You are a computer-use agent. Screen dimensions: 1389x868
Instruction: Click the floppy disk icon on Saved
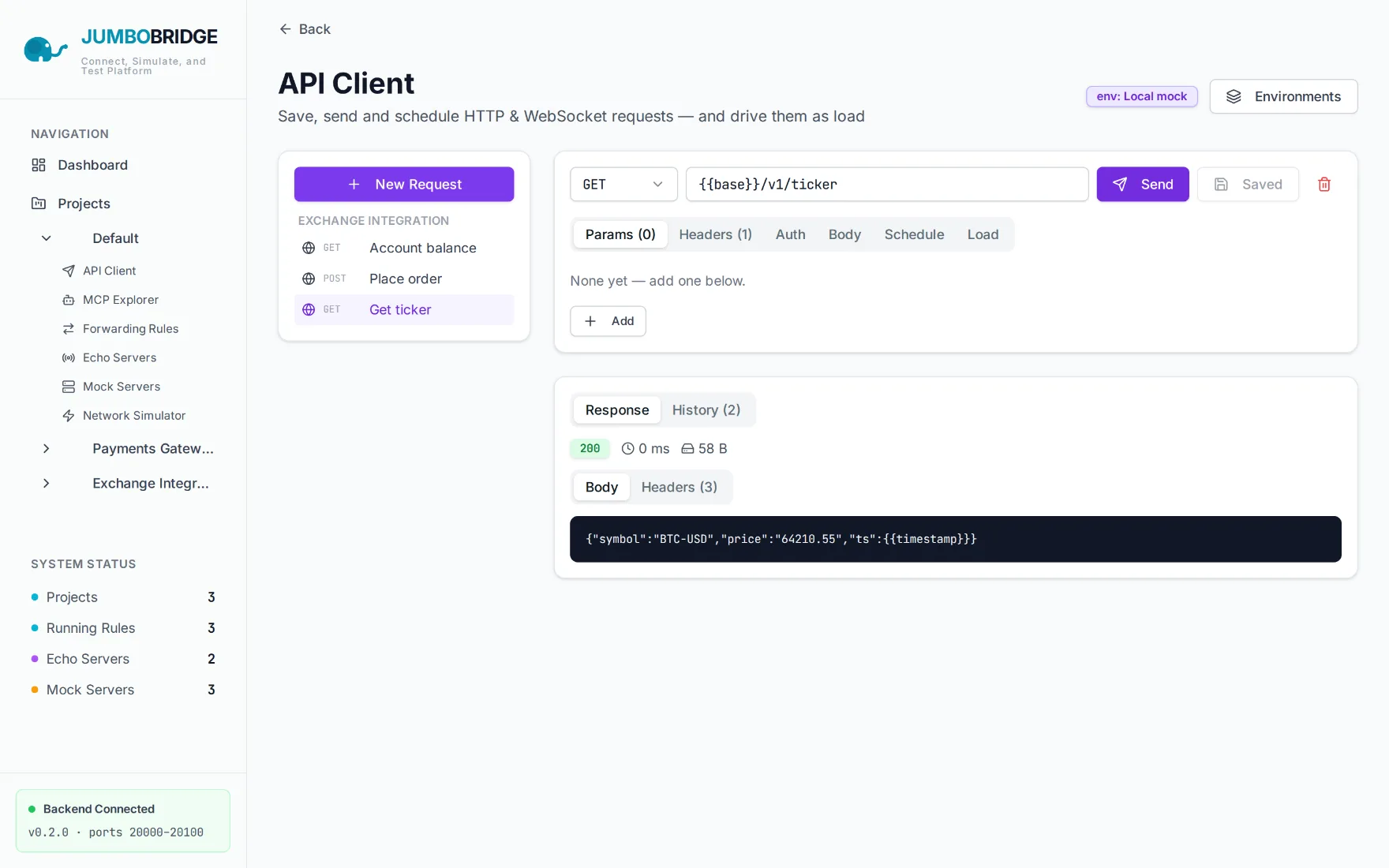pos(1221,185)
